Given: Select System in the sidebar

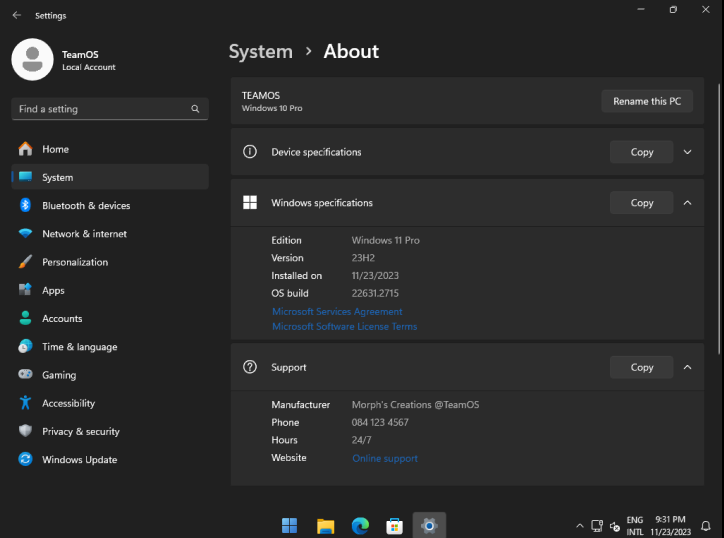Looking at the screenshot, I should [x=110, y=177].
